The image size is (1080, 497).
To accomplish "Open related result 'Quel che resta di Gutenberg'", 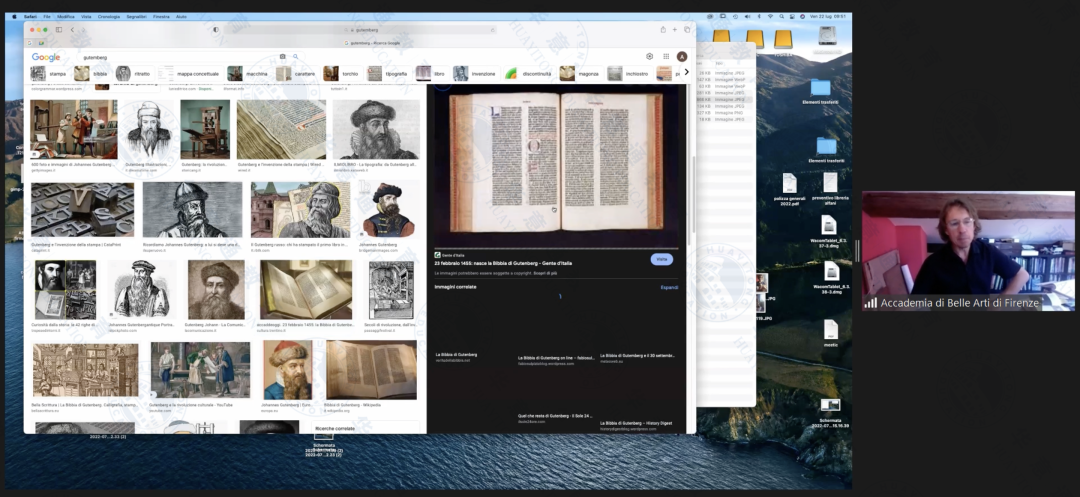I will click(x=555, y=416).
